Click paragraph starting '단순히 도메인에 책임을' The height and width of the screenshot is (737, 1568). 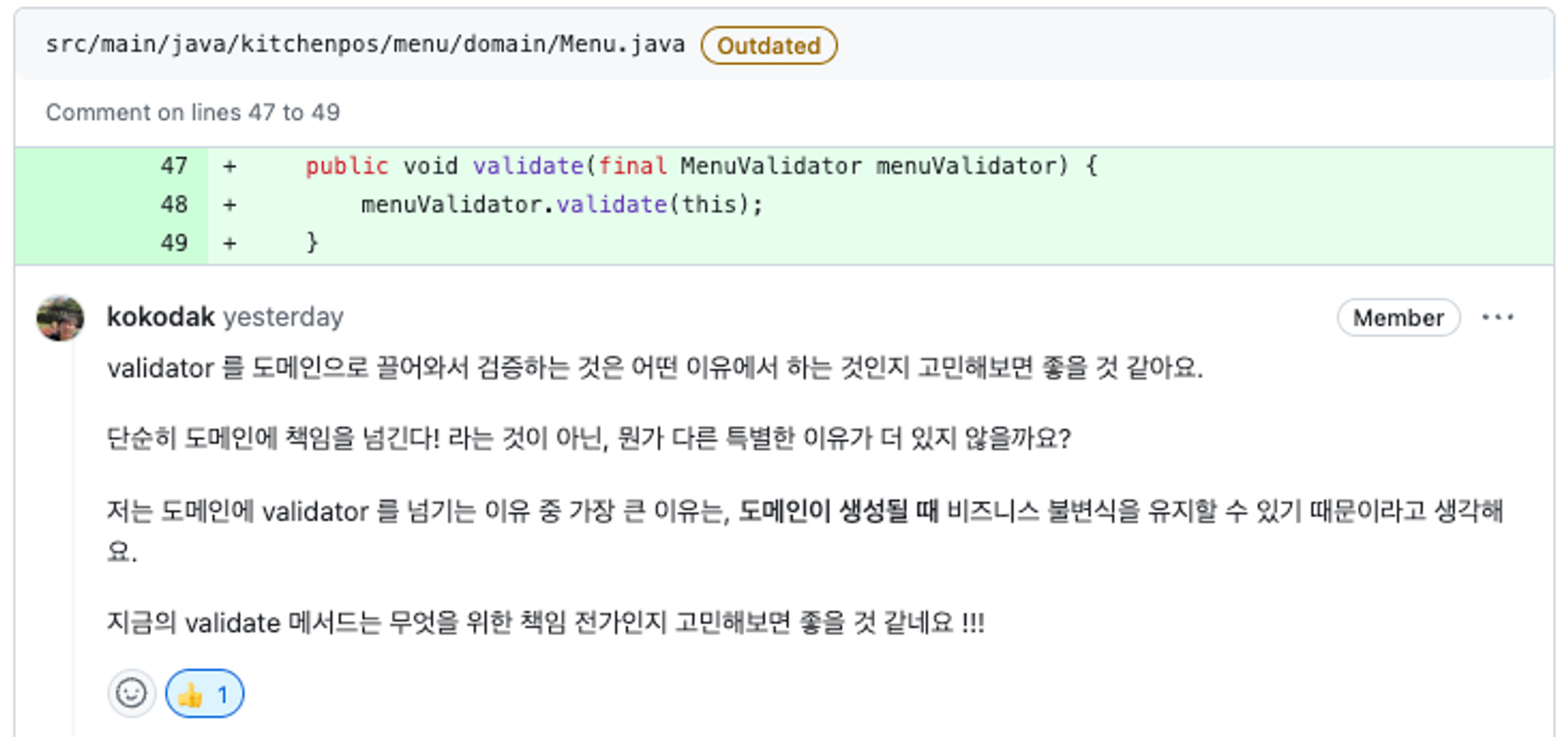coord(589,437)
